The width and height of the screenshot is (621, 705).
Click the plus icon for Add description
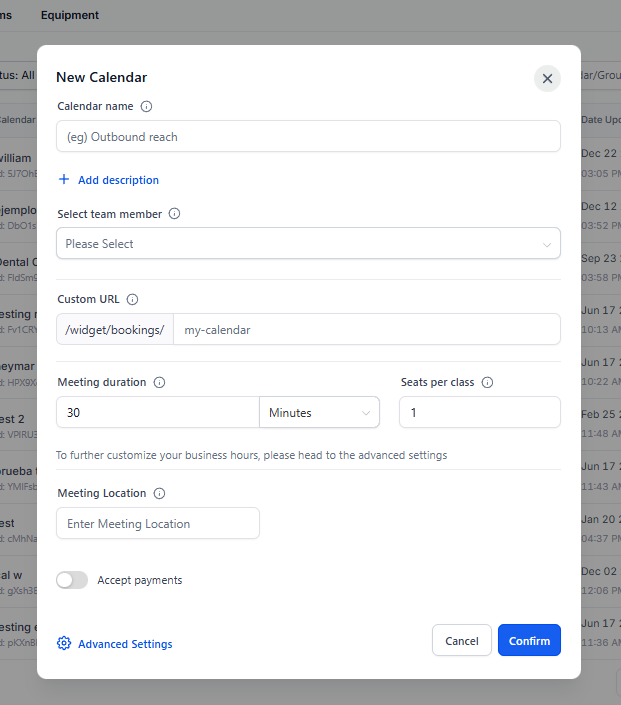(x=64, y=180)
